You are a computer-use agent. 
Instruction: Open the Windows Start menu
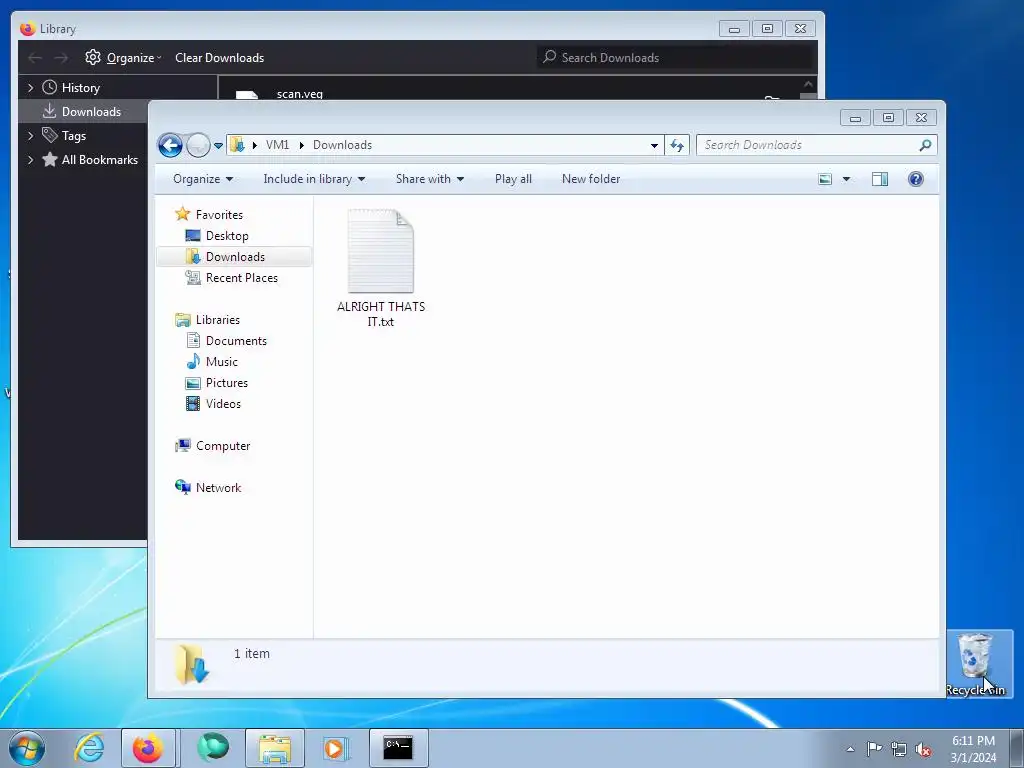[27, 748]
